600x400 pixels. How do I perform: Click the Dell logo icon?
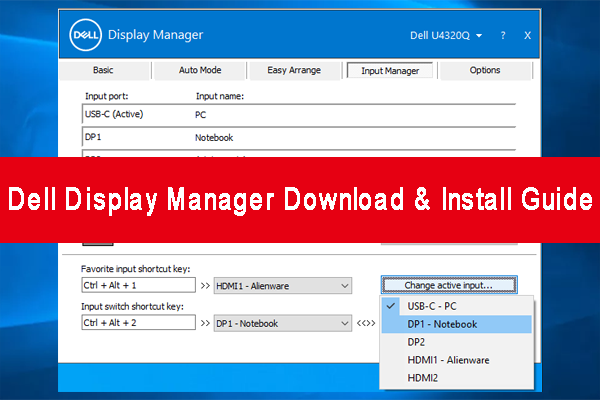click(x=86, y=35)
